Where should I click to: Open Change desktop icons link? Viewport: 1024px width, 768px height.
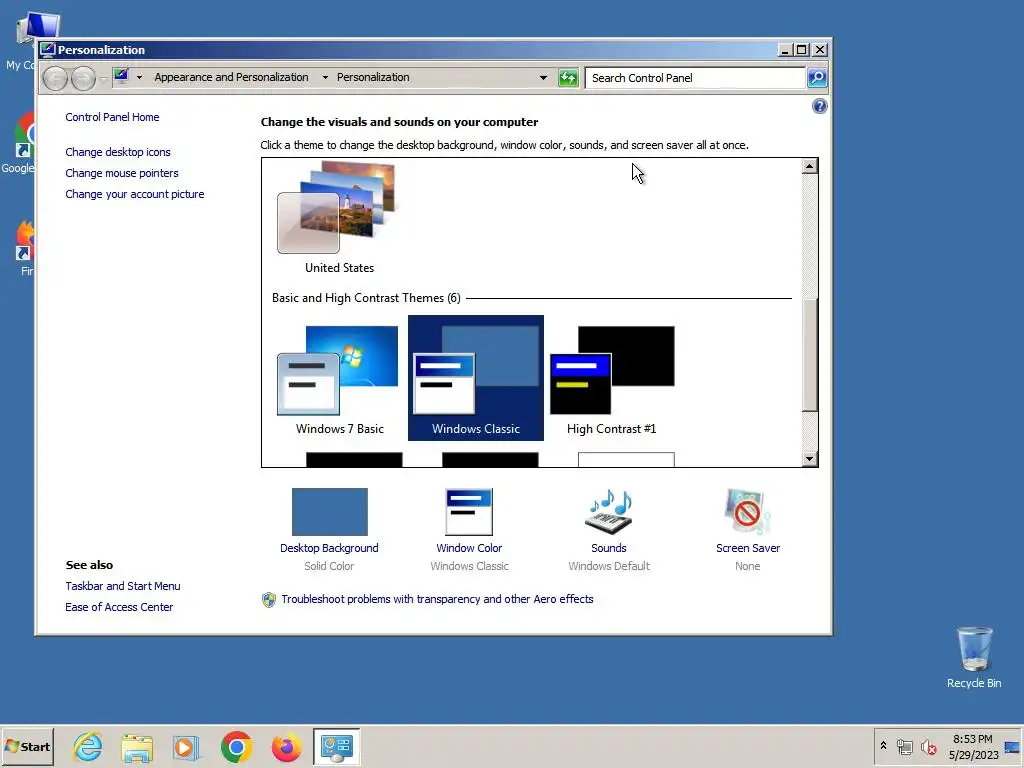coord(118,152)
